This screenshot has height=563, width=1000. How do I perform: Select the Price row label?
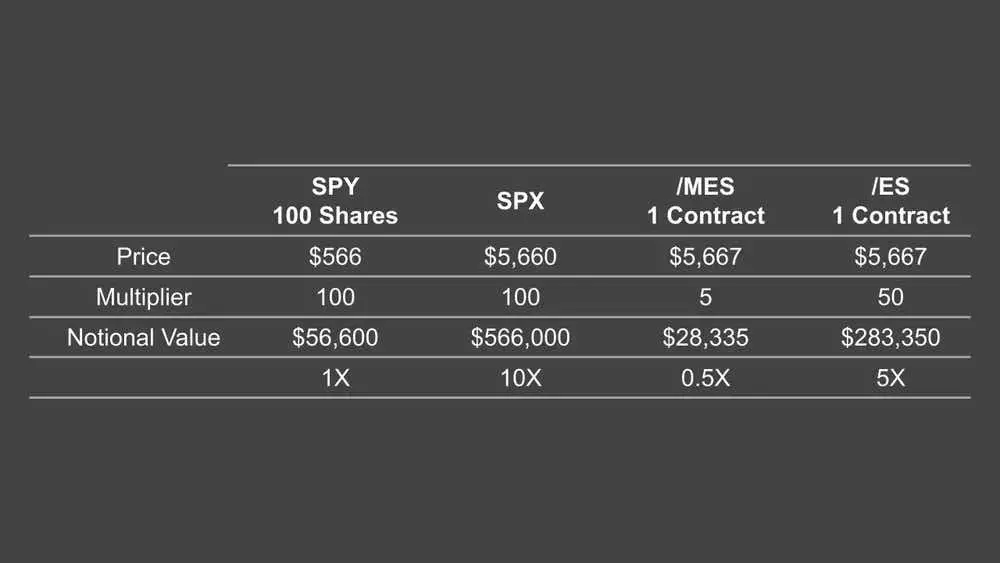click(143, 256)
